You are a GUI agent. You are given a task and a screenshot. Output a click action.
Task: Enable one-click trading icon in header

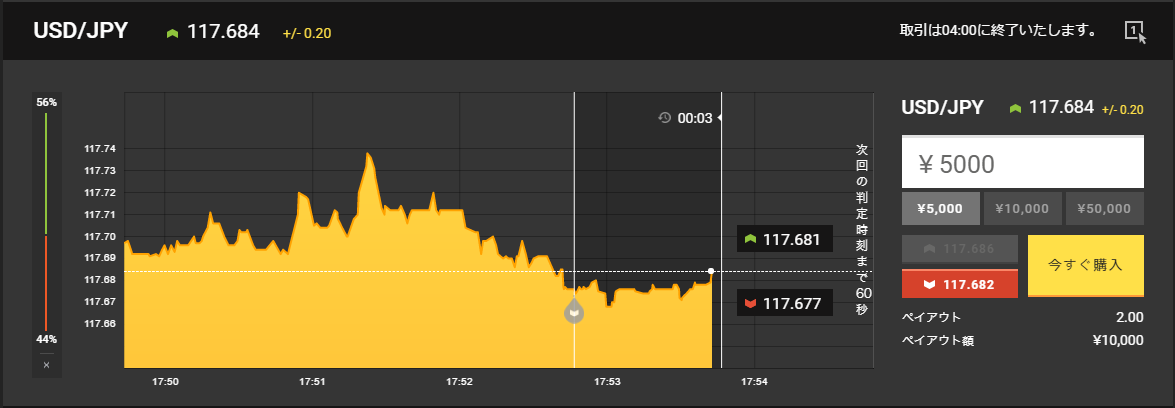(x=1135, y=32)
